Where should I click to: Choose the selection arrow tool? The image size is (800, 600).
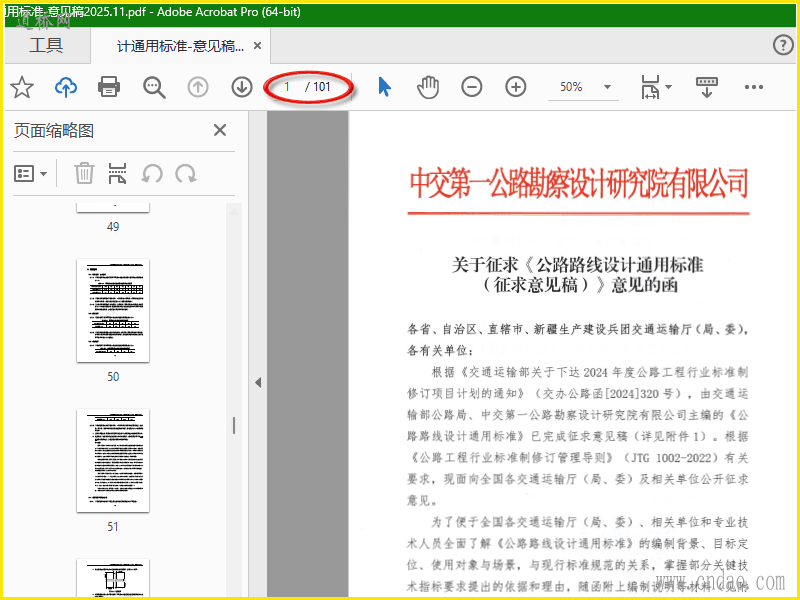[x=385, y=87]
